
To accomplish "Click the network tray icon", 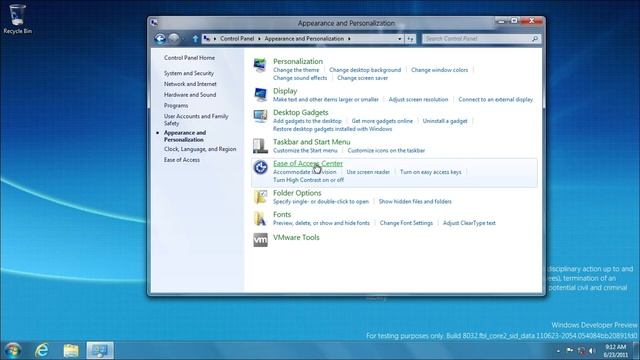I will (x=581, y=351).
